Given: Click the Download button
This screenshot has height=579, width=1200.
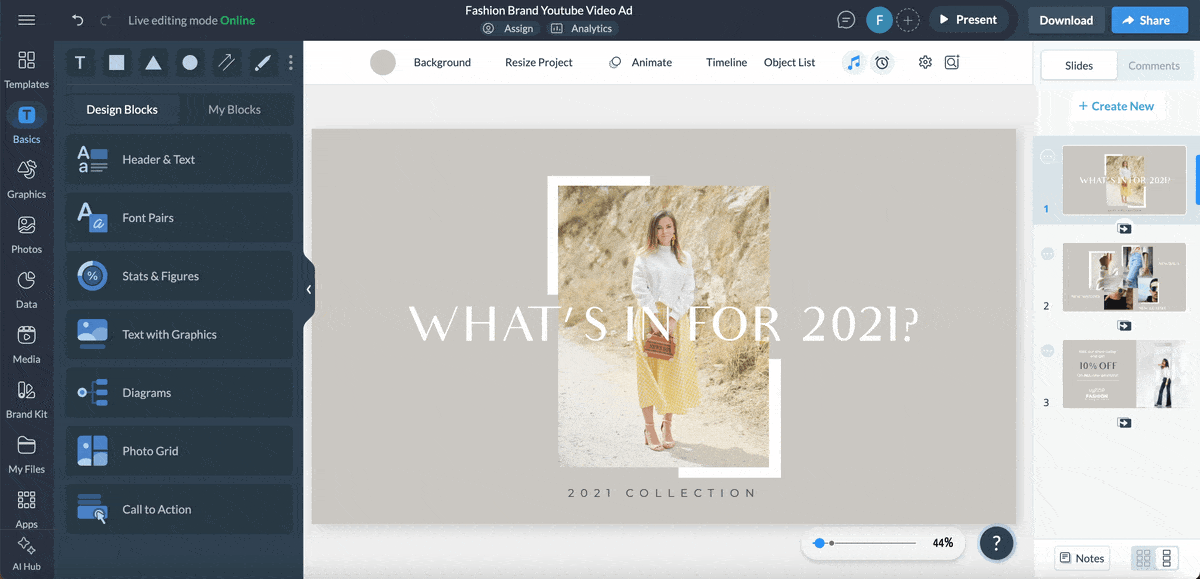Looking at the screenshot, I should tap(1066, 20).
